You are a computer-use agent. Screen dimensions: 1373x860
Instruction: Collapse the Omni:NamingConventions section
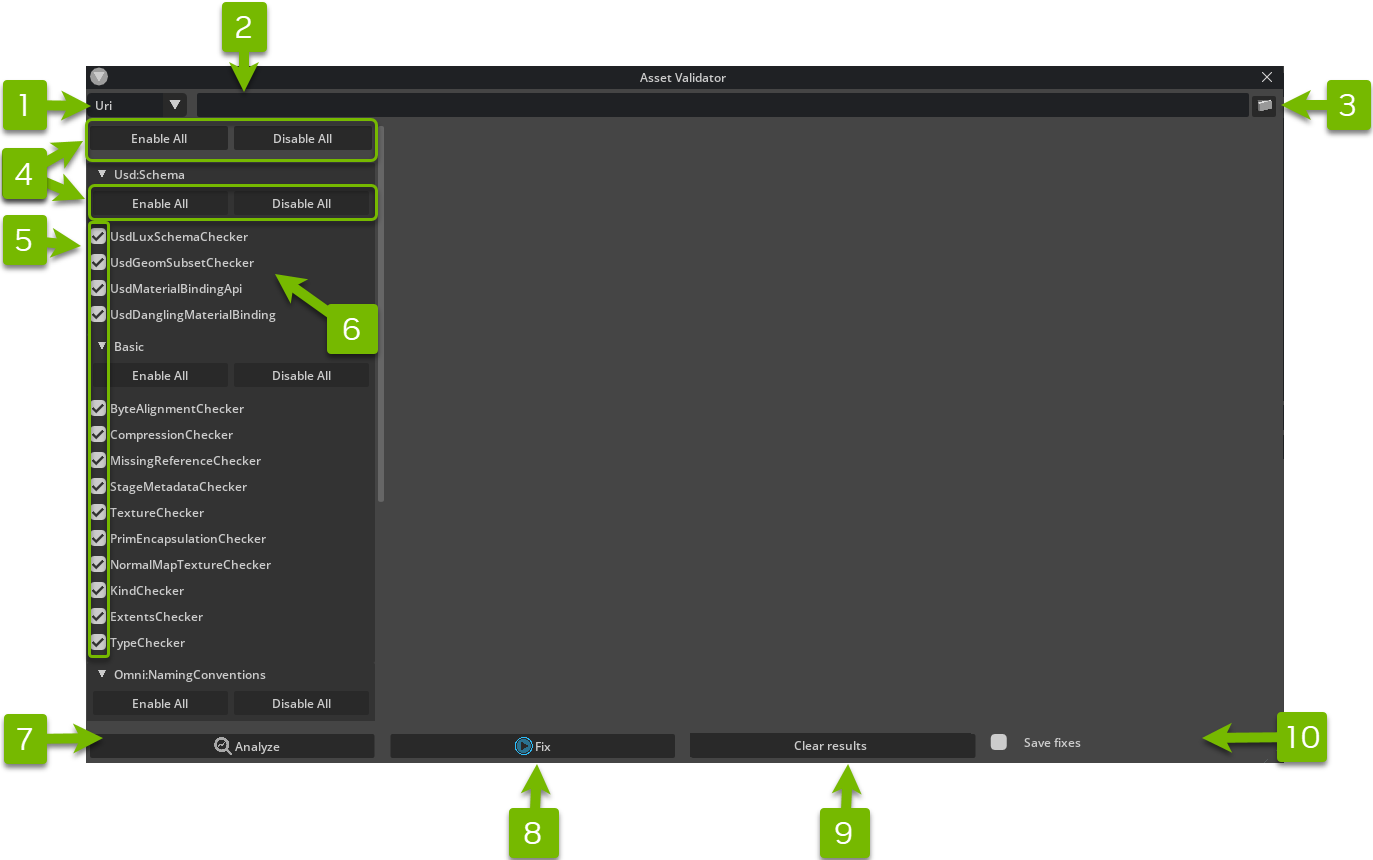click(101, 674)
